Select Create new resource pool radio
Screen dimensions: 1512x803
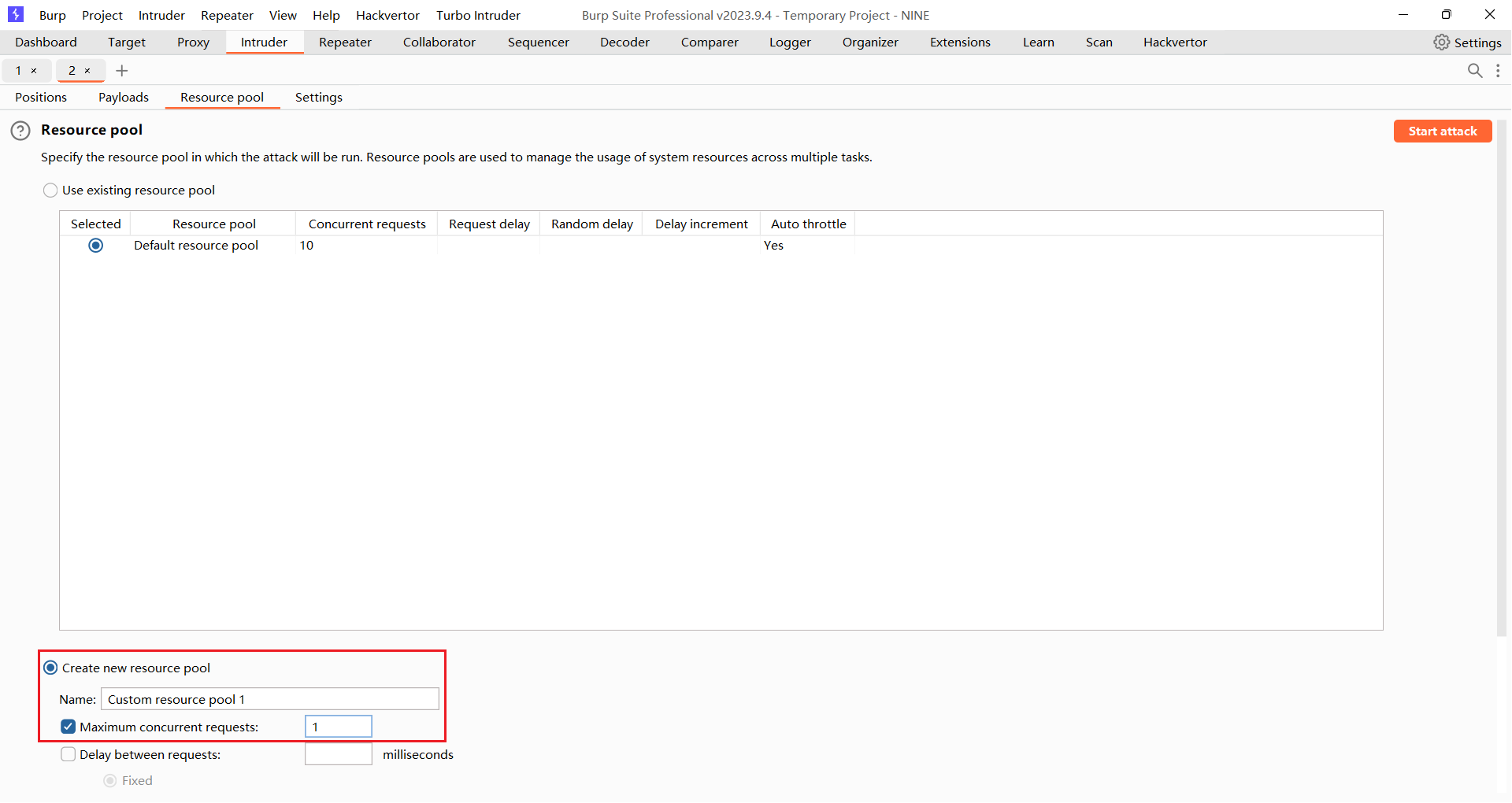click(x=50, y=668)
